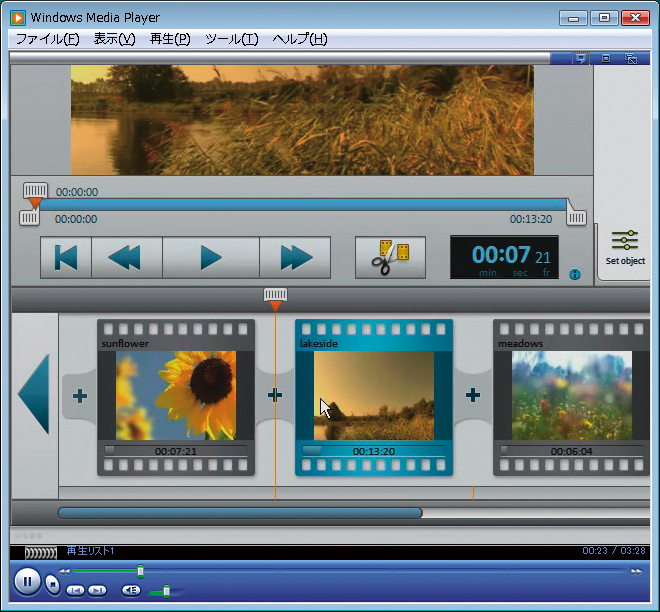Click the volume slider knob
Viewport: 660px width, 612px height.
pos(166,591)
